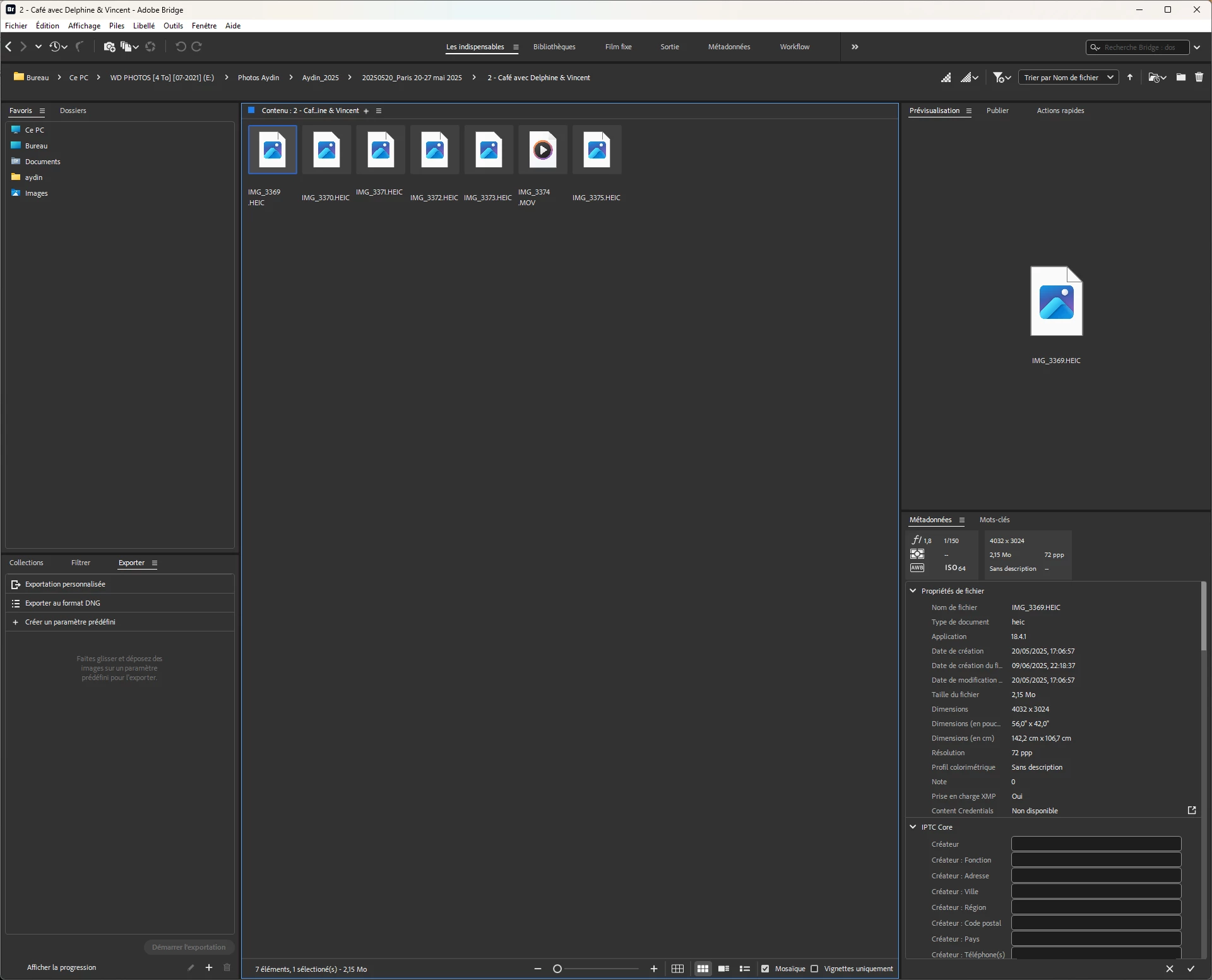Image resolution: width=1212 pixels, height=980 pixels.
Task: Collapse the IPTC Core section
Action: tap(913, 827)
